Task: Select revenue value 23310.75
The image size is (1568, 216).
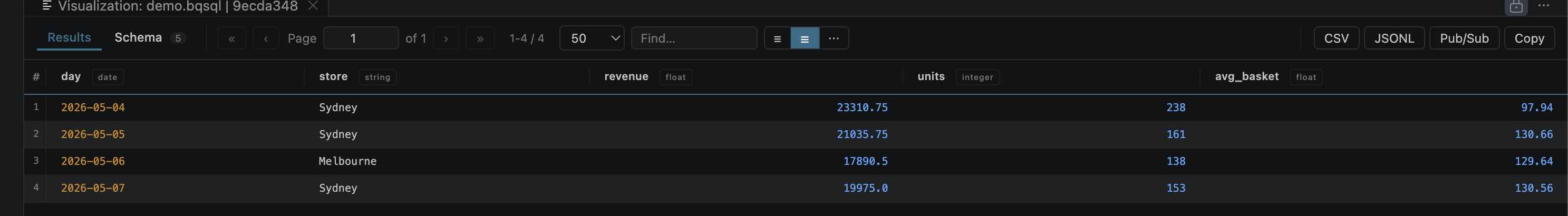Action: pyautogui.click(x=862, y=107)
